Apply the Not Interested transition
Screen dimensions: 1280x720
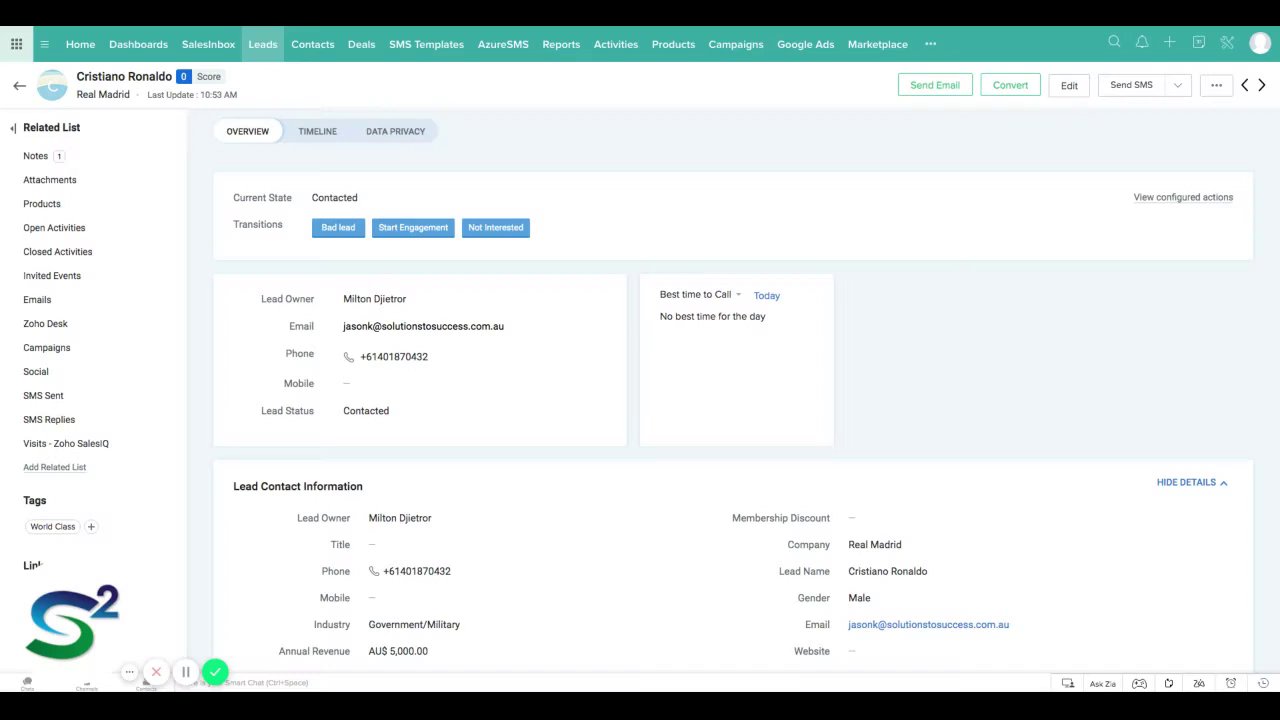click(x=496, y=228)
